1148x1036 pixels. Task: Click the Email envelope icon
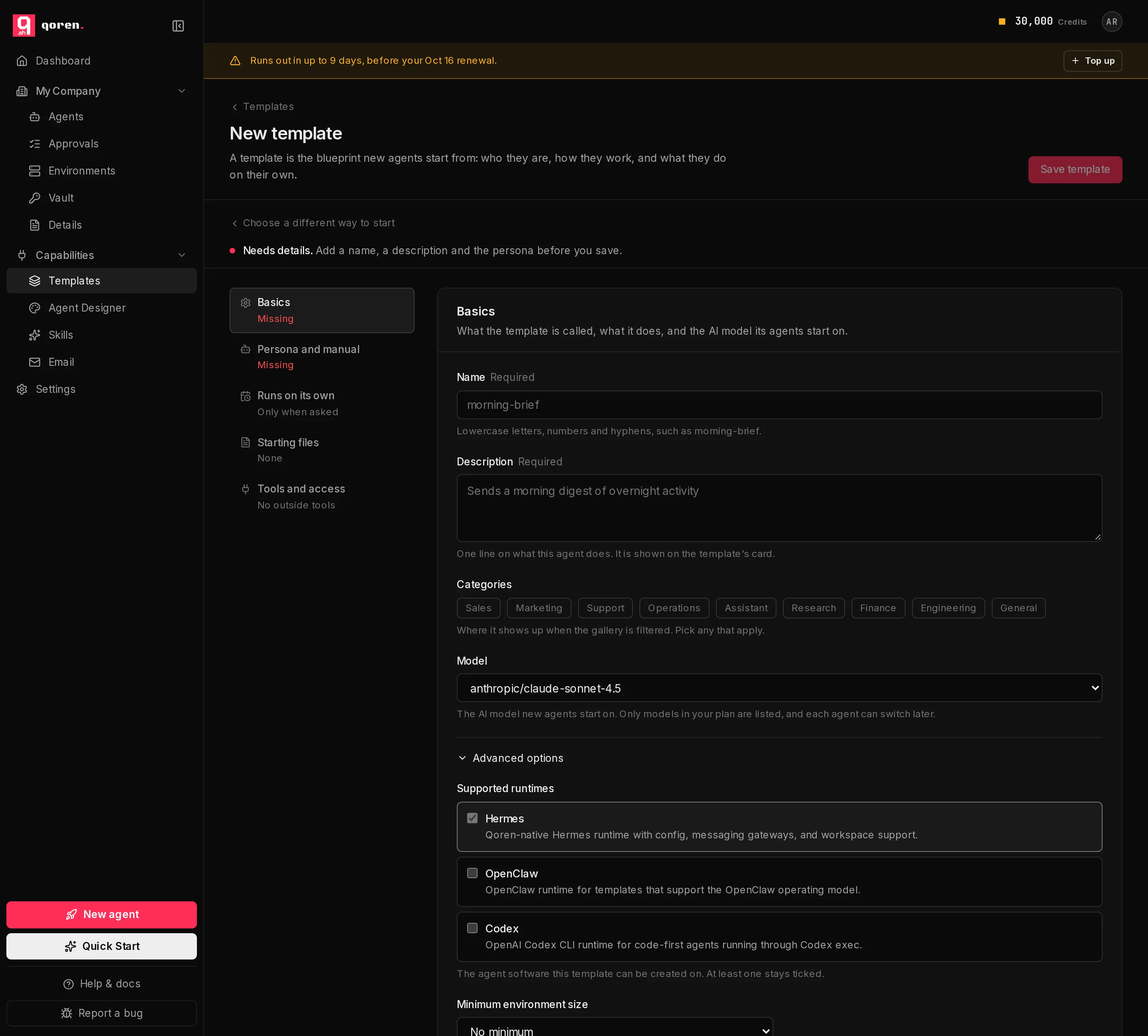(35, 362)
